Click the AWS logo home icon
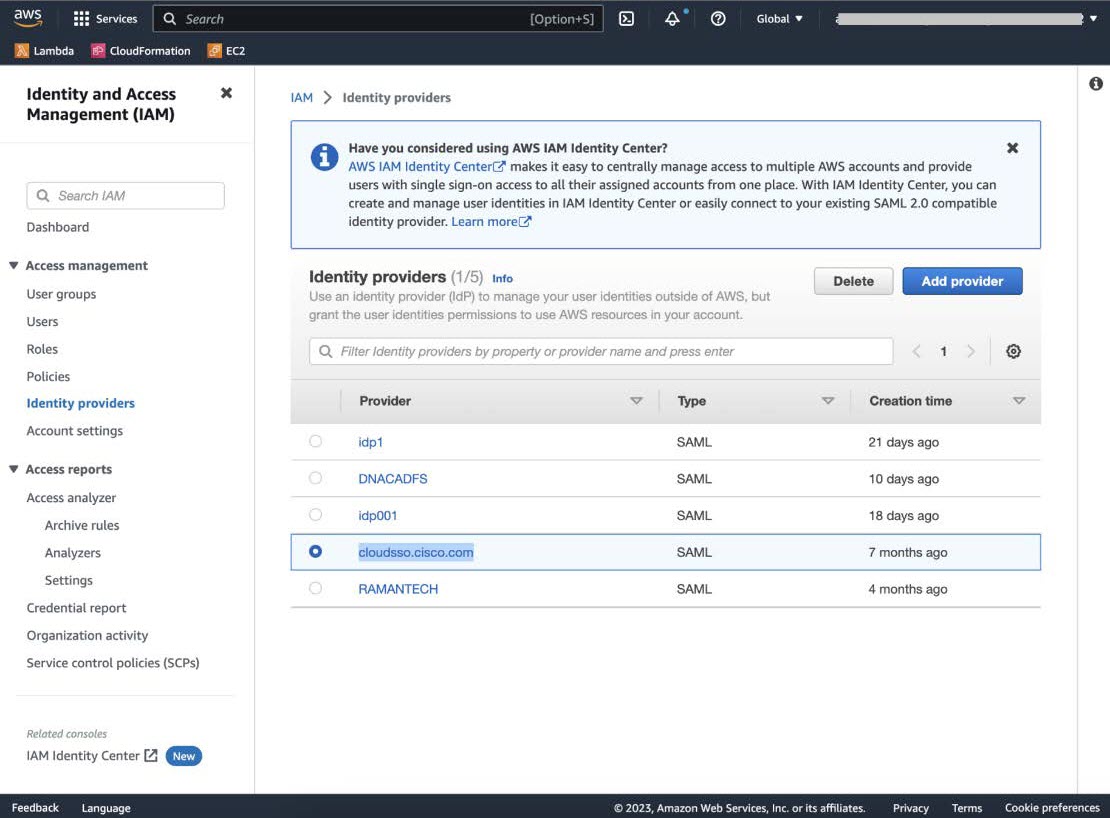Viewport: 1110px width, 818px height. pyautogui.click(x=28, y=18)
